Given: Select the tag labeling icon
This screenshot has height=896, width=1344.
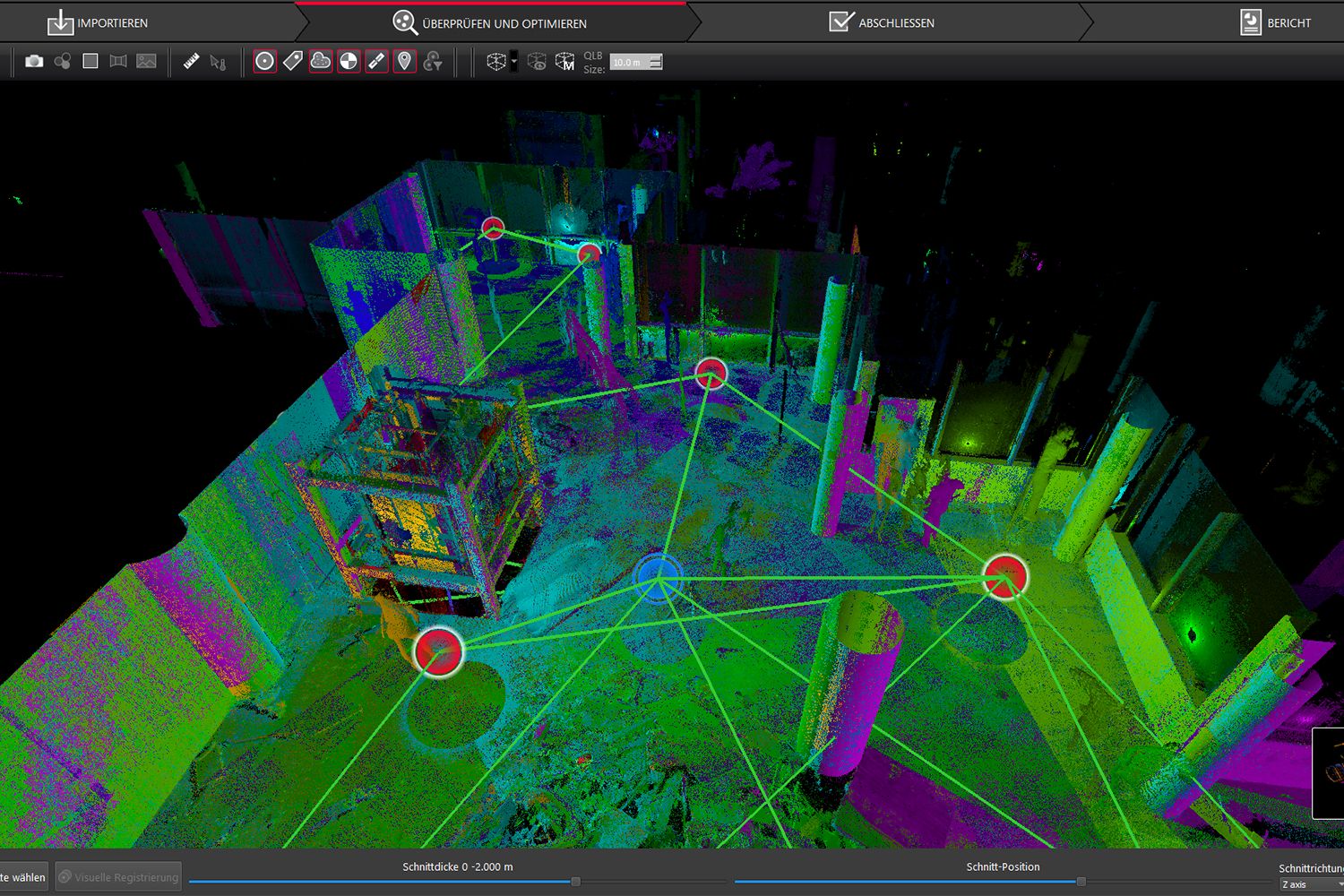Looking at the screenshot, I should [292, 61].
